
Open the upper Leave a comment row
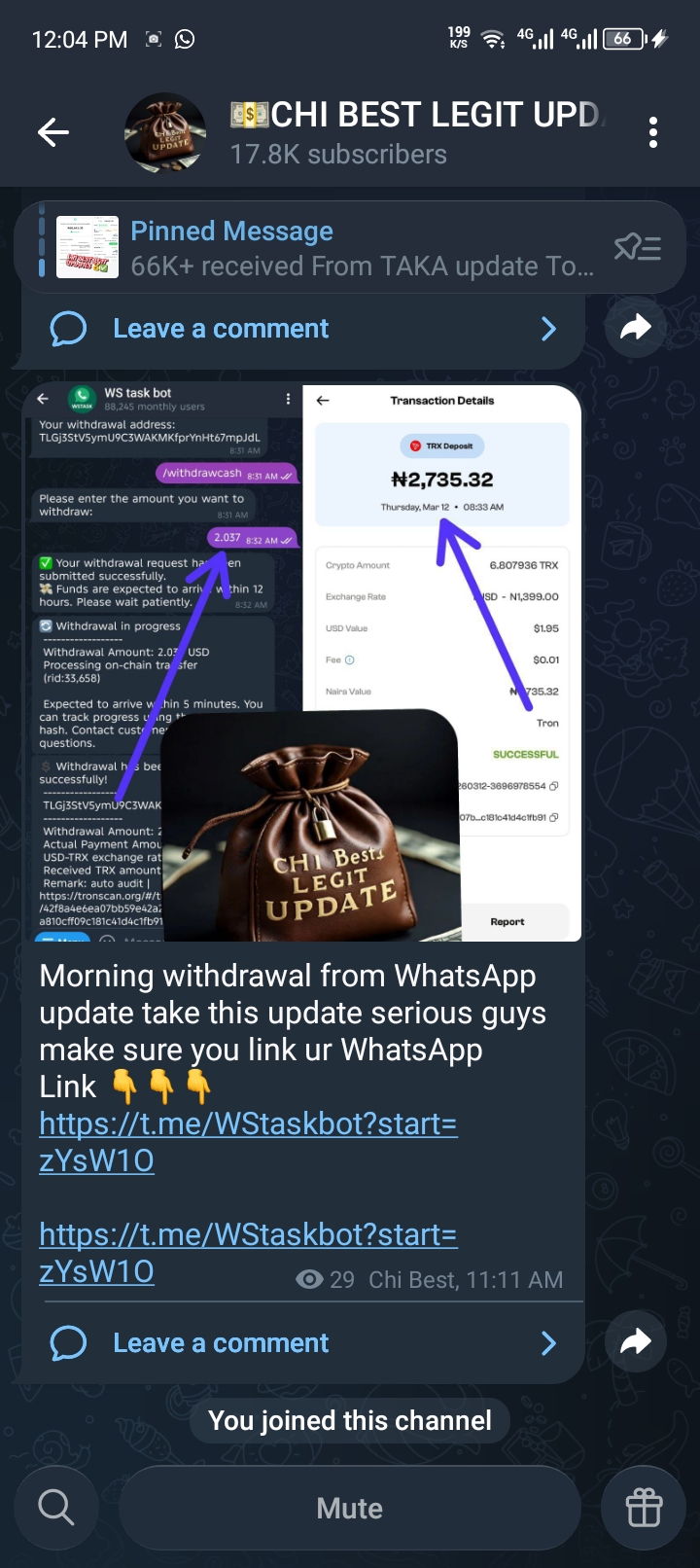(303, 329)
